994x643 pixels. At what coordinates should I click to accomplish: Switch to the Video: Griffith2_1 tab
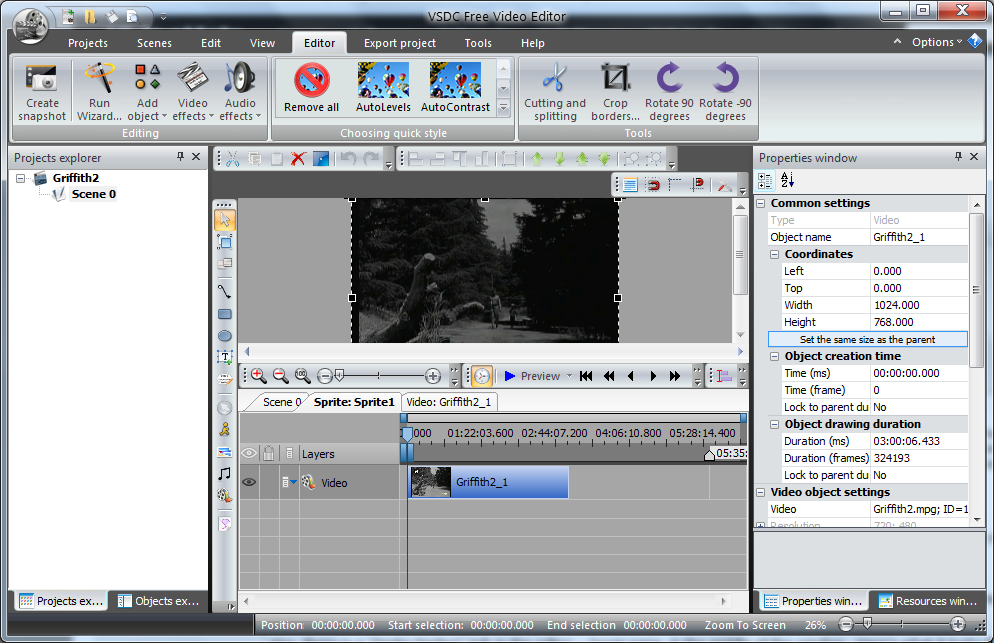[x=448, y=401]
